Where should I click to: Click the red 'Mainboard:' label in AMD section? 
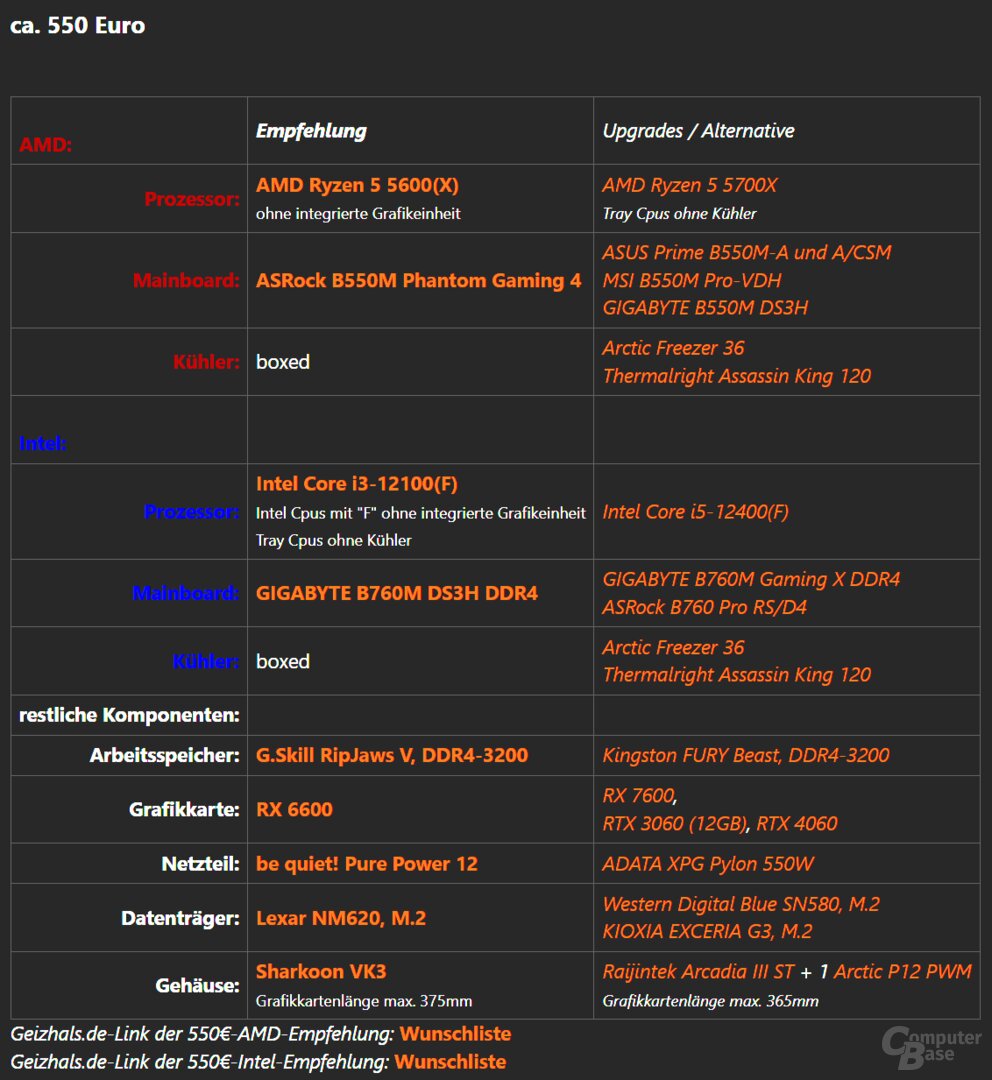(x=186, y=280)
